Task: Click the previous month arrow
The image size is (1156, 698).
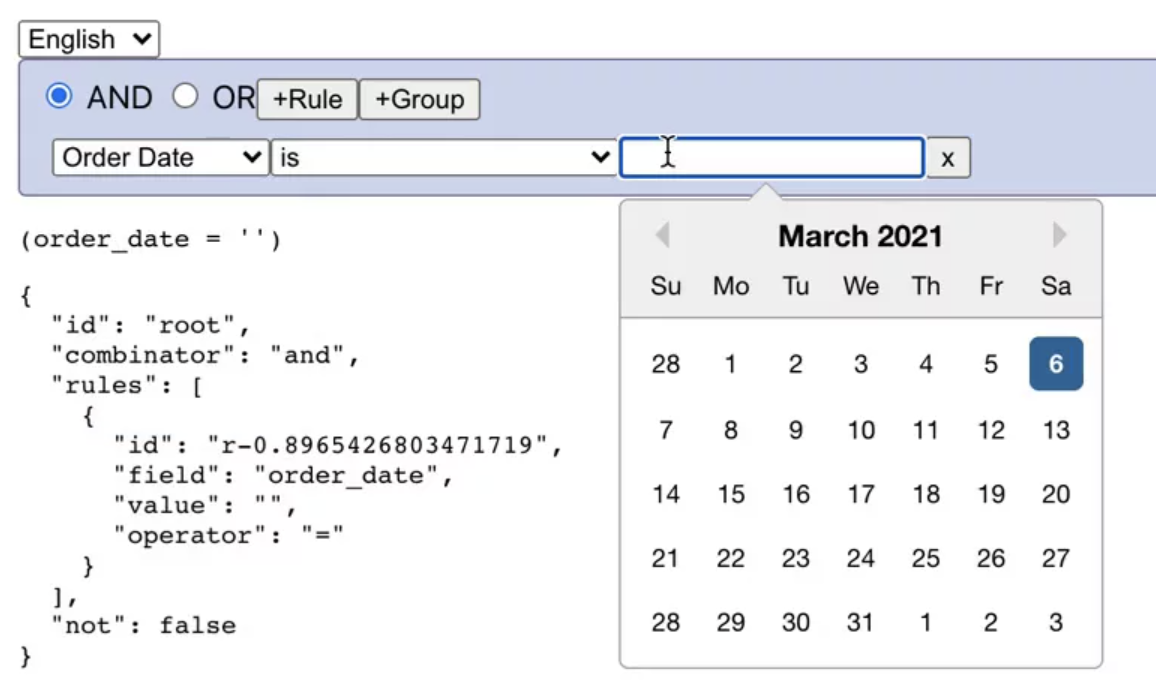Action: (x=662, y=234)
